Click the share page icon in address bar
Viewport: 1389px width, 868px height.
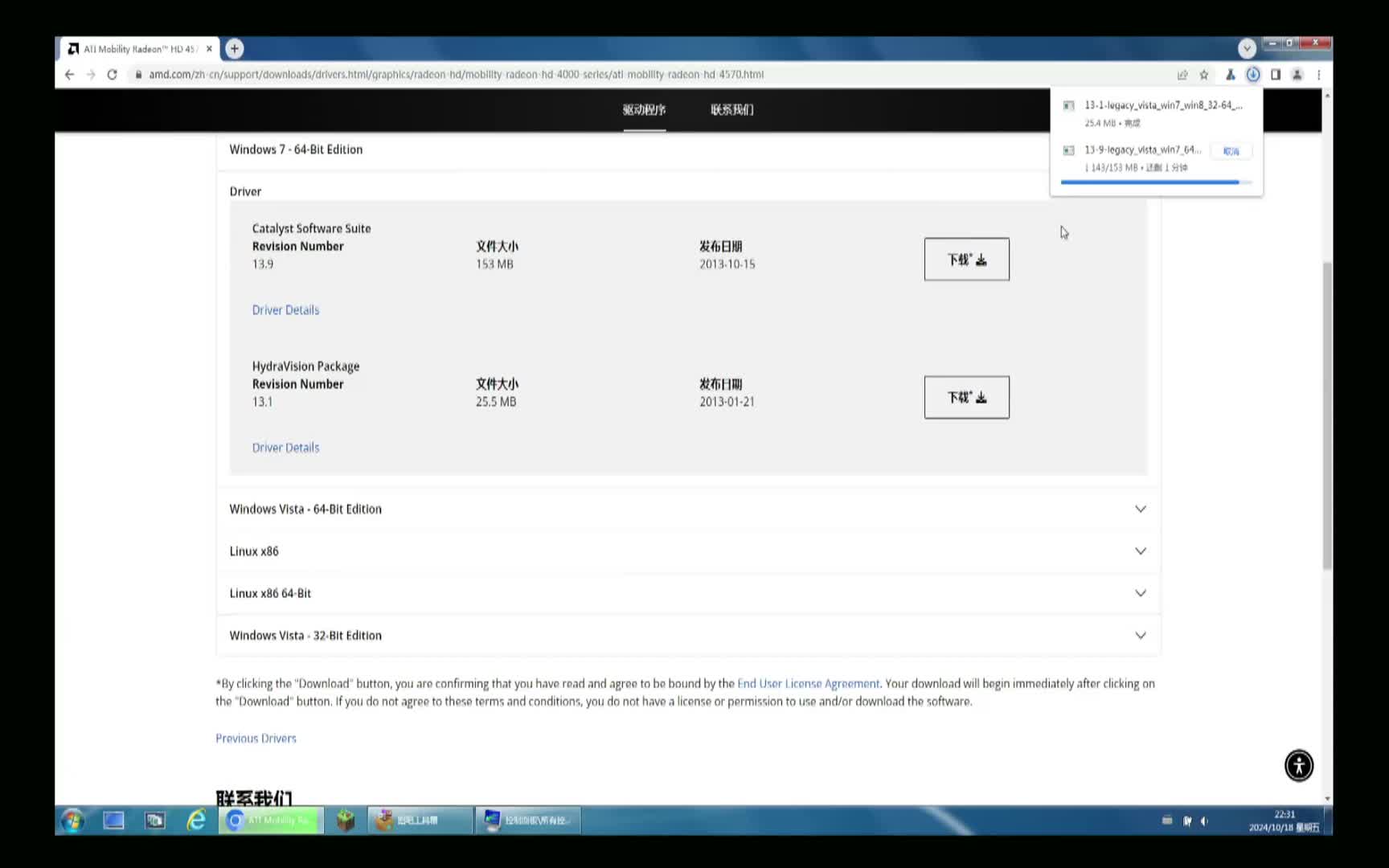(x=1182, y=75)
